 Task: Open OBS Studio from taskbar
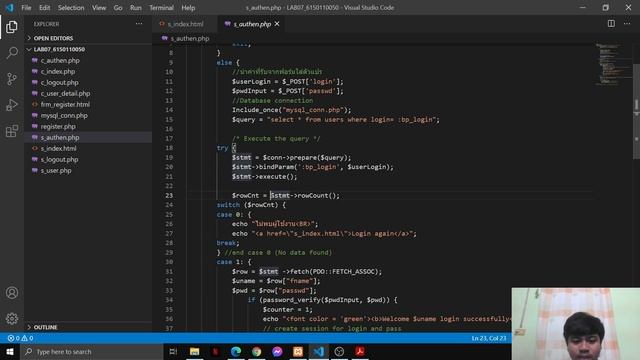point(339,351)
